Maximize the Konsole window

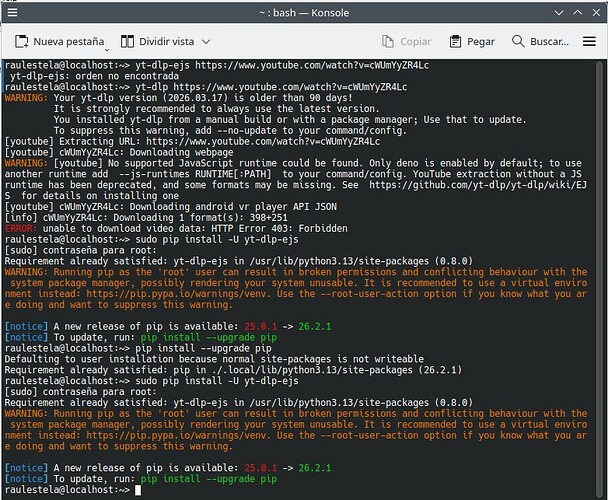point(578,12)
